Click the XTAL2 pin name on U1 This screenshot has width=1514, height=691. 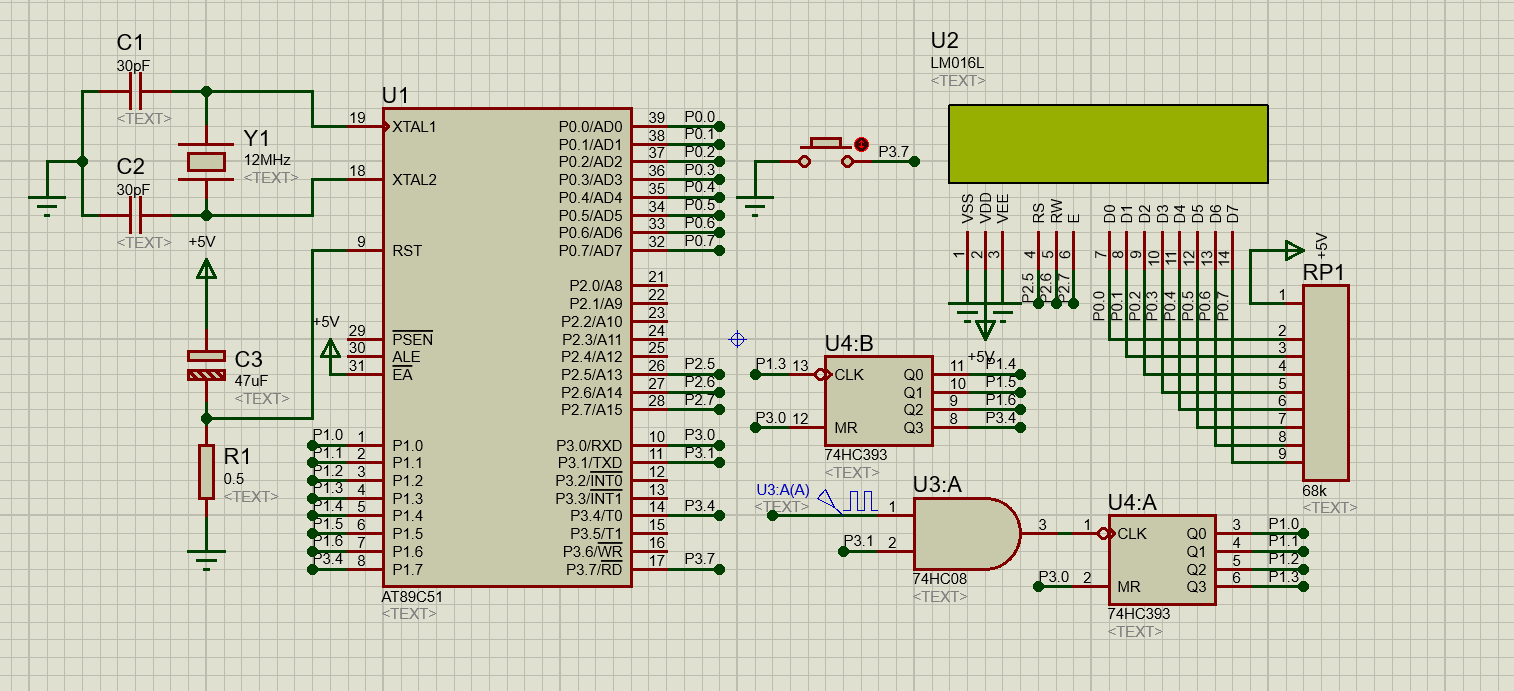coord(415,180)
